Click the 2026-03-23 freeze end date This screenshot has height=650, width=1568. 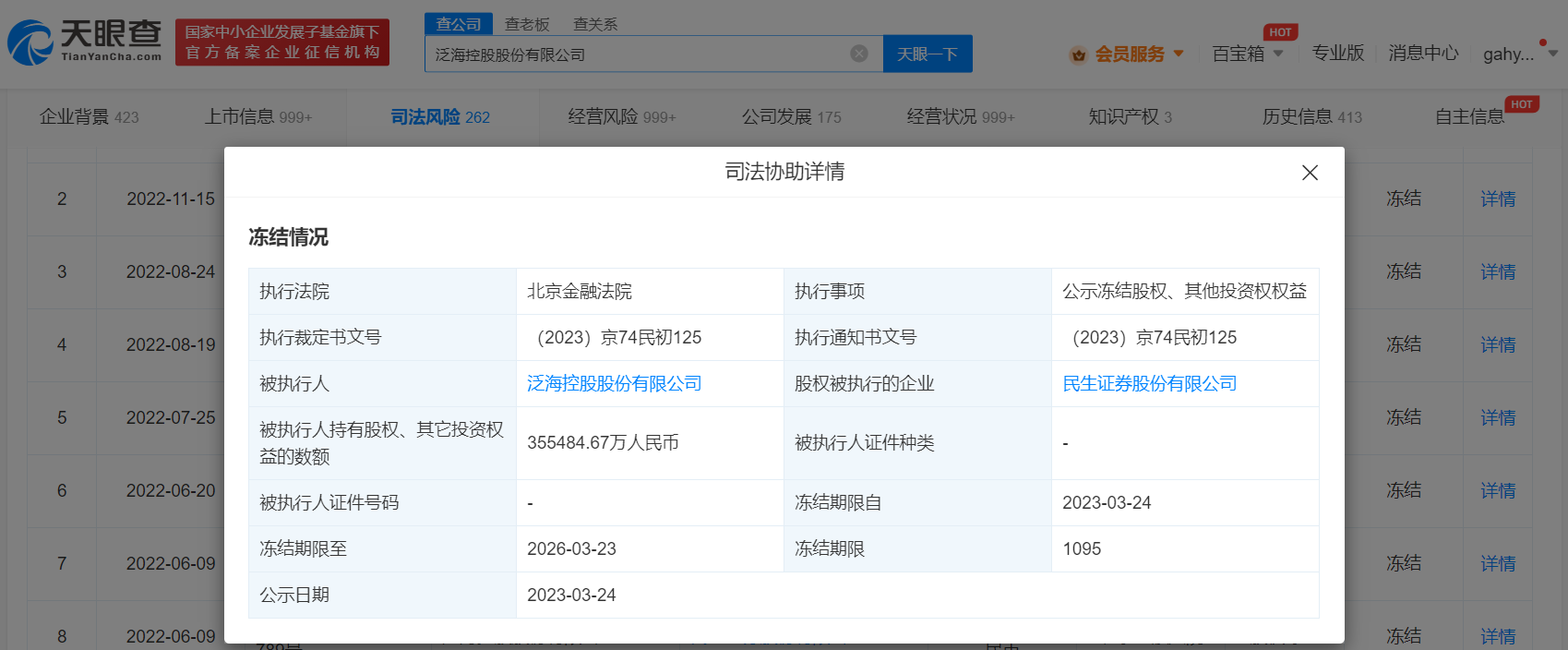(x=571, y=548)
